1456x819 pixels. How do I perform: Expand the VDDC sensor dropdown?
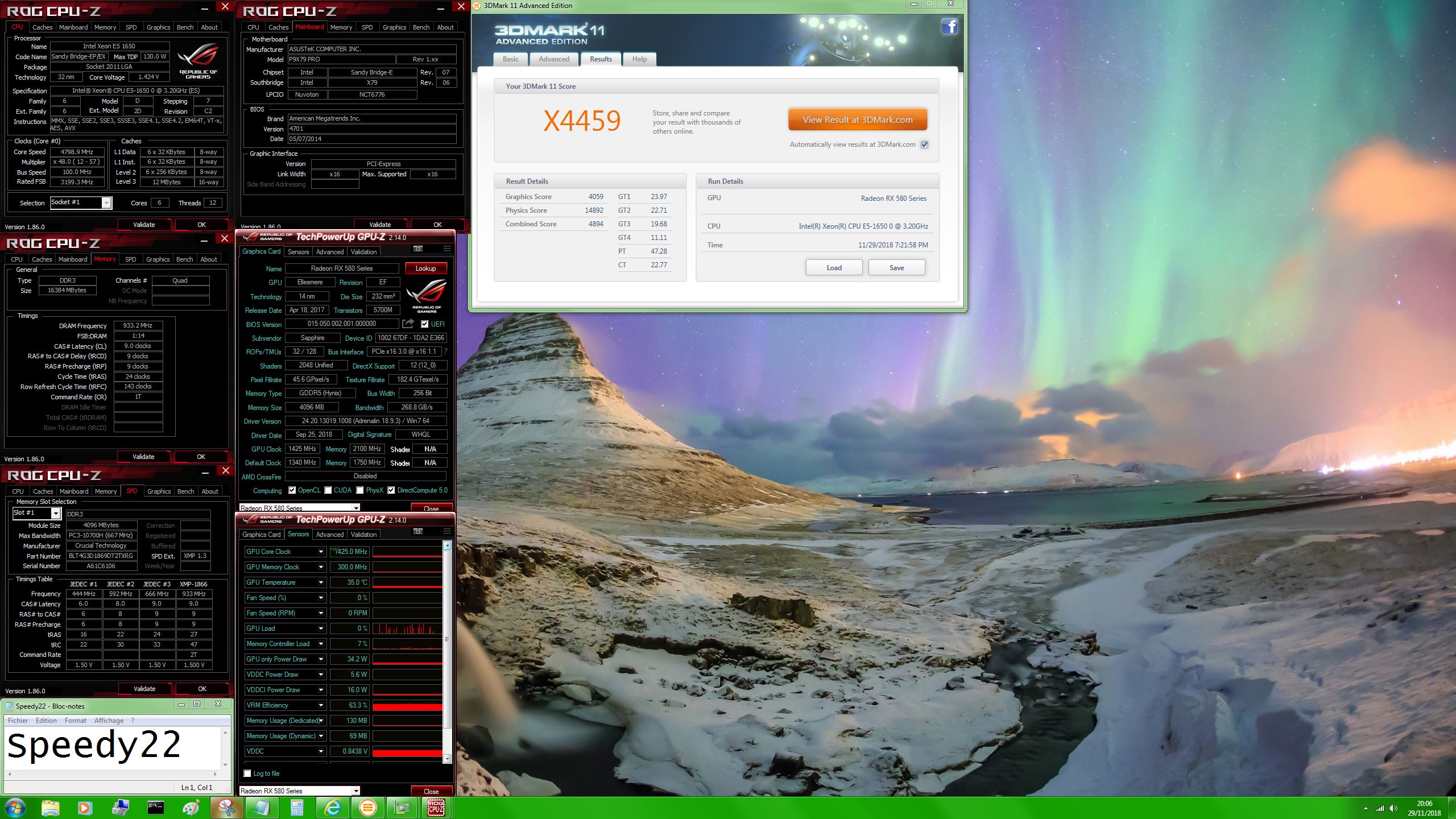[321, 751]
